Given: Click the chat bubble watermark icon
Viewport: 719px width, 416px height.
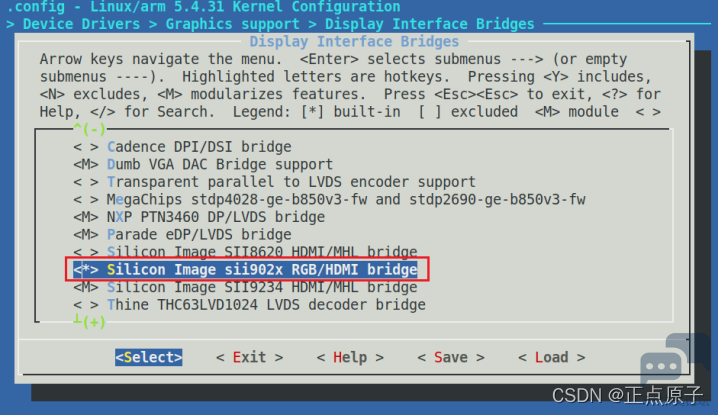Looking at the screenshot, I should point(661,366).
